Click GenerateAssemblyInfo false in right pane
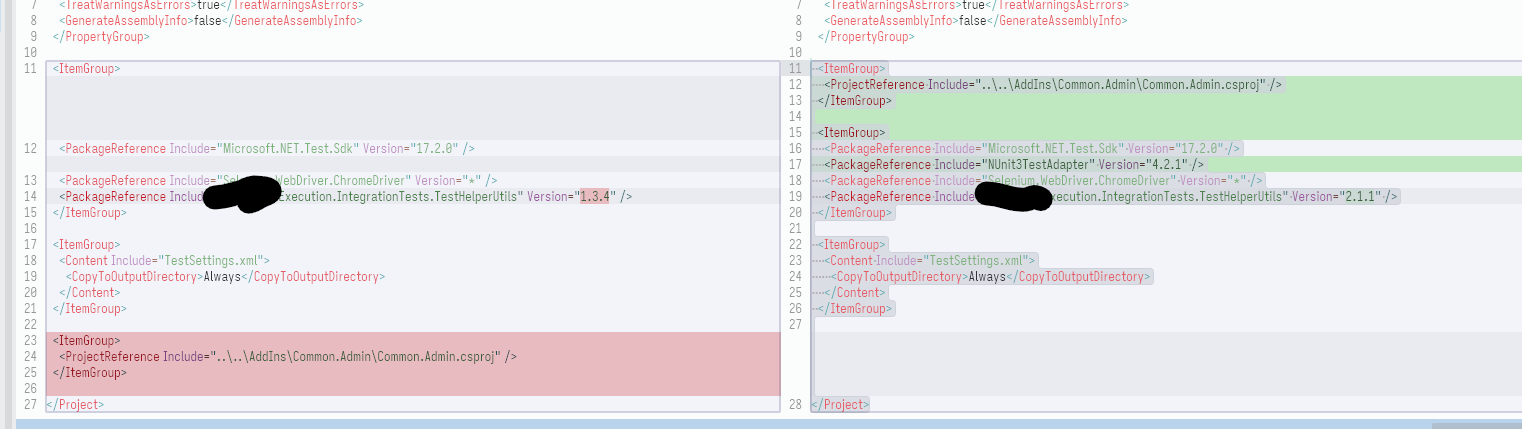 tap(976, 20)
